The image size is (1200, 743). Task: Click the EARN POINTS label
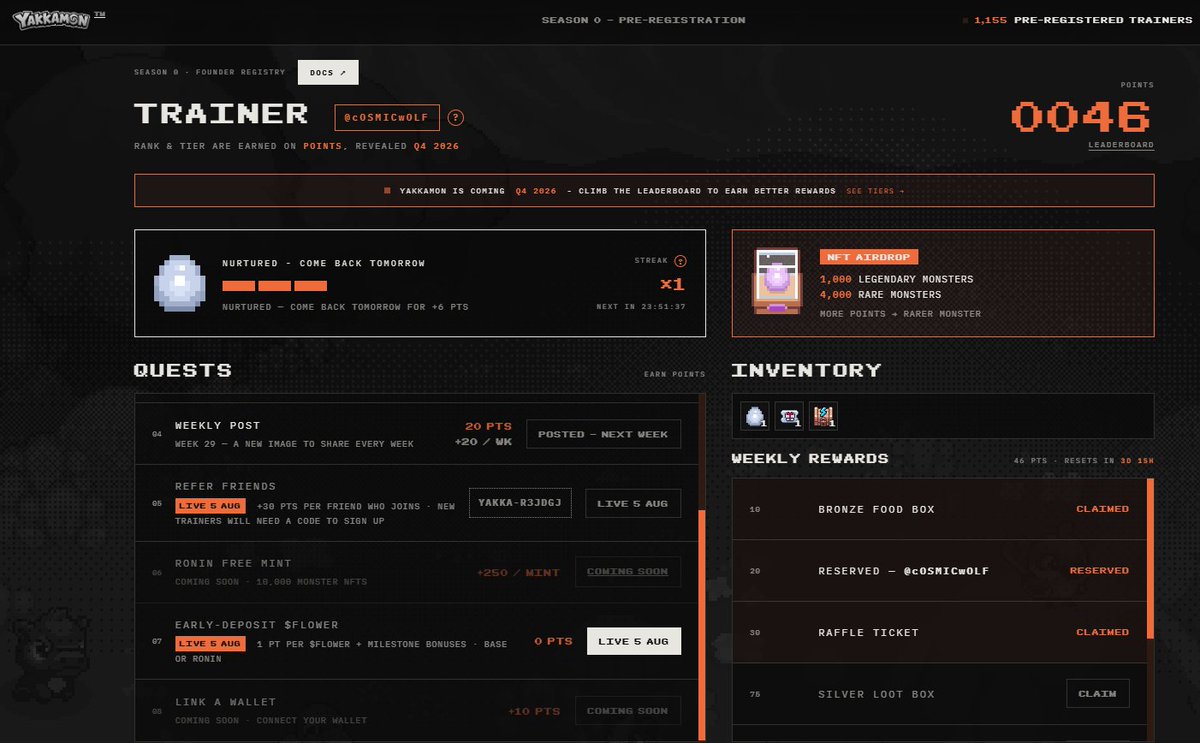(x=675, y=375)
